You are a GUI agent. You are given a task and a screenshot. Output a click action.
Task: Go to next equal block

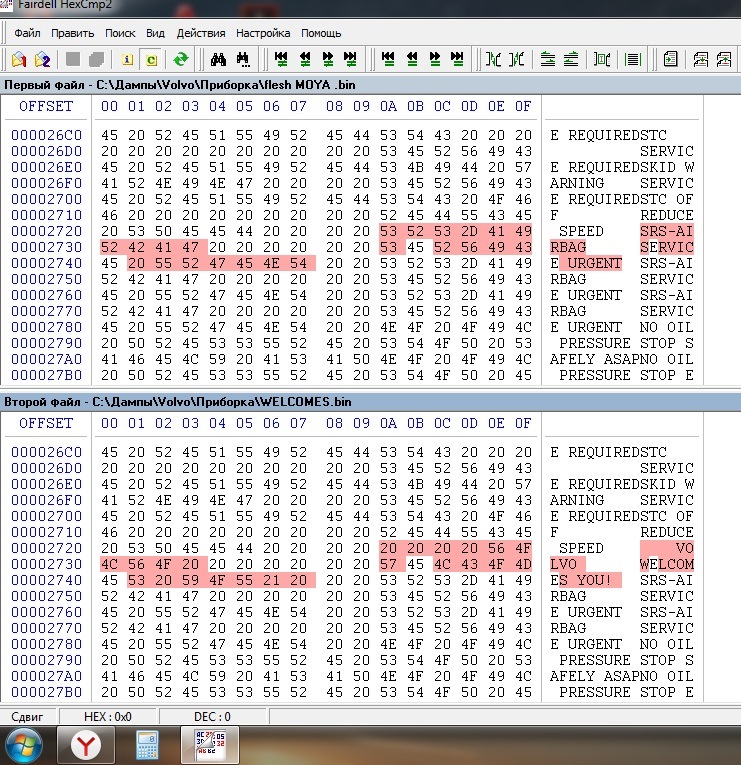(x=435, y=60)
